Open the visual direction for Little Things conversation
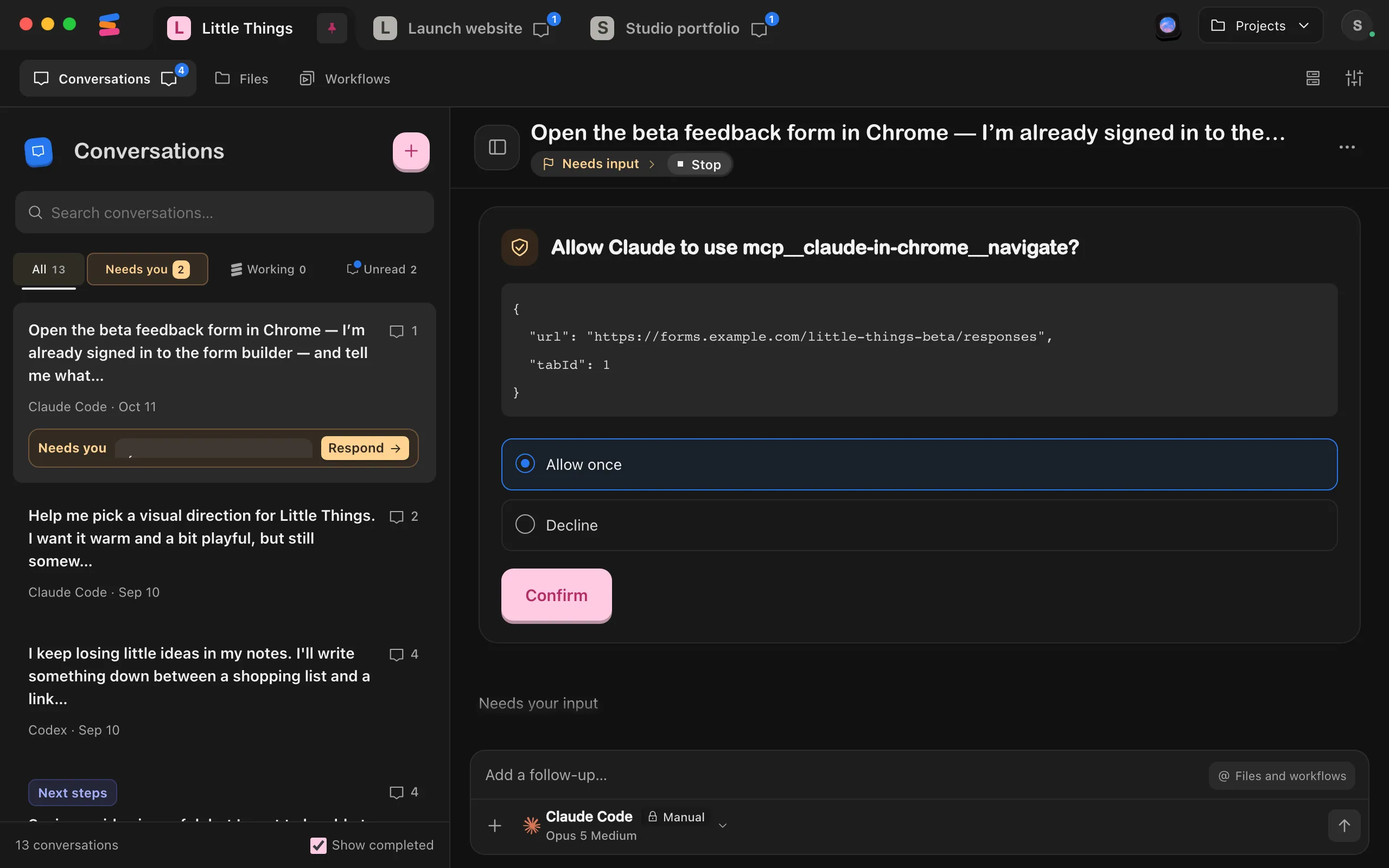 click(225, 552)
